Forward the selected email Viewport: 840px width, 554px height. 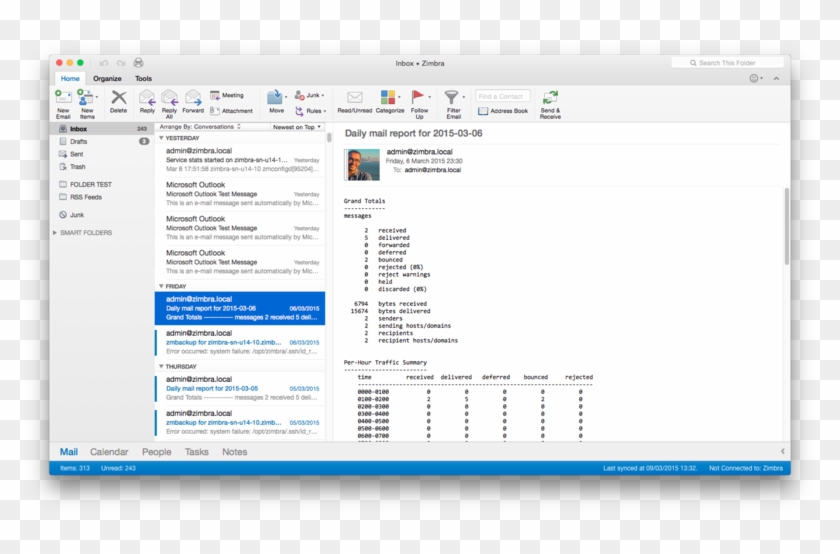pos(193,102)
